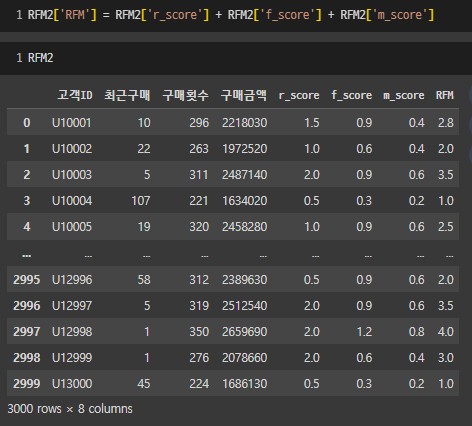472x426 pixels.
Task: Click RFM value 2.5 in U10005 row
Action: [x=446, y=227]
